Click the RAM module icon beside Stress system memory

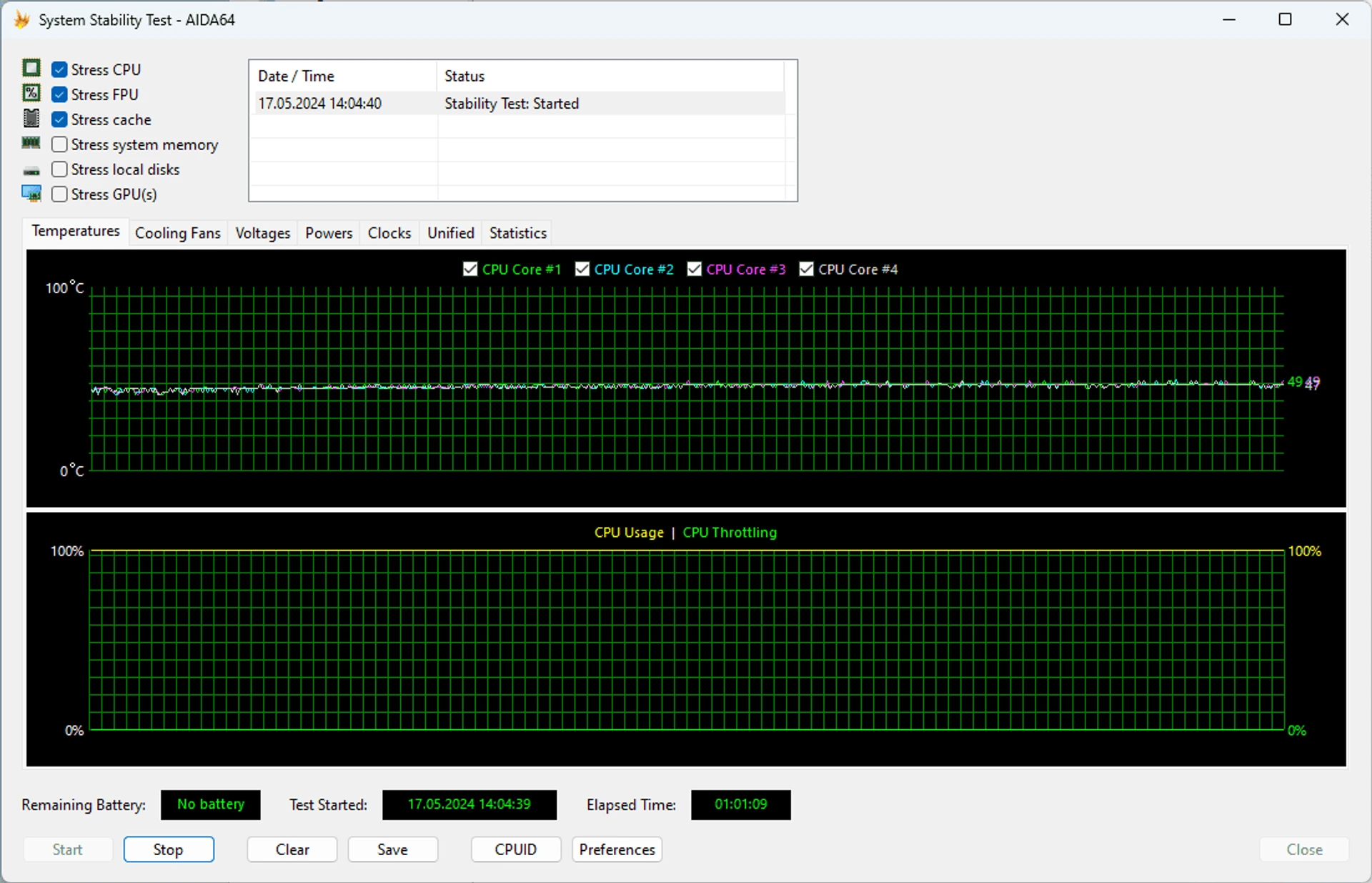31,143
